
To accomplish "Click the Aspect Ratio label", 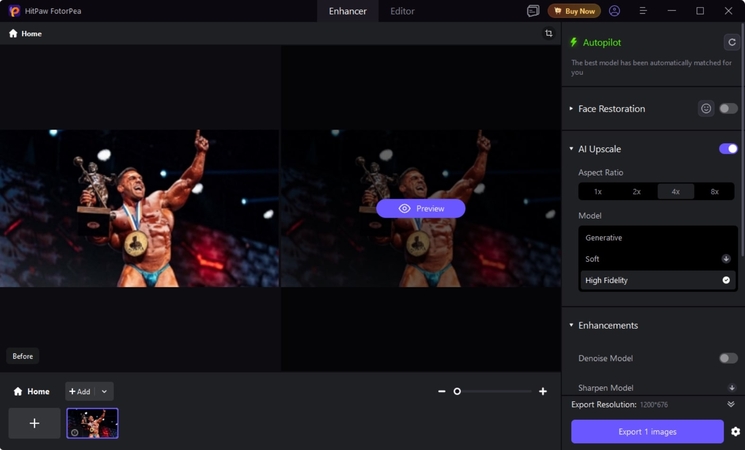I will (601, 172).
